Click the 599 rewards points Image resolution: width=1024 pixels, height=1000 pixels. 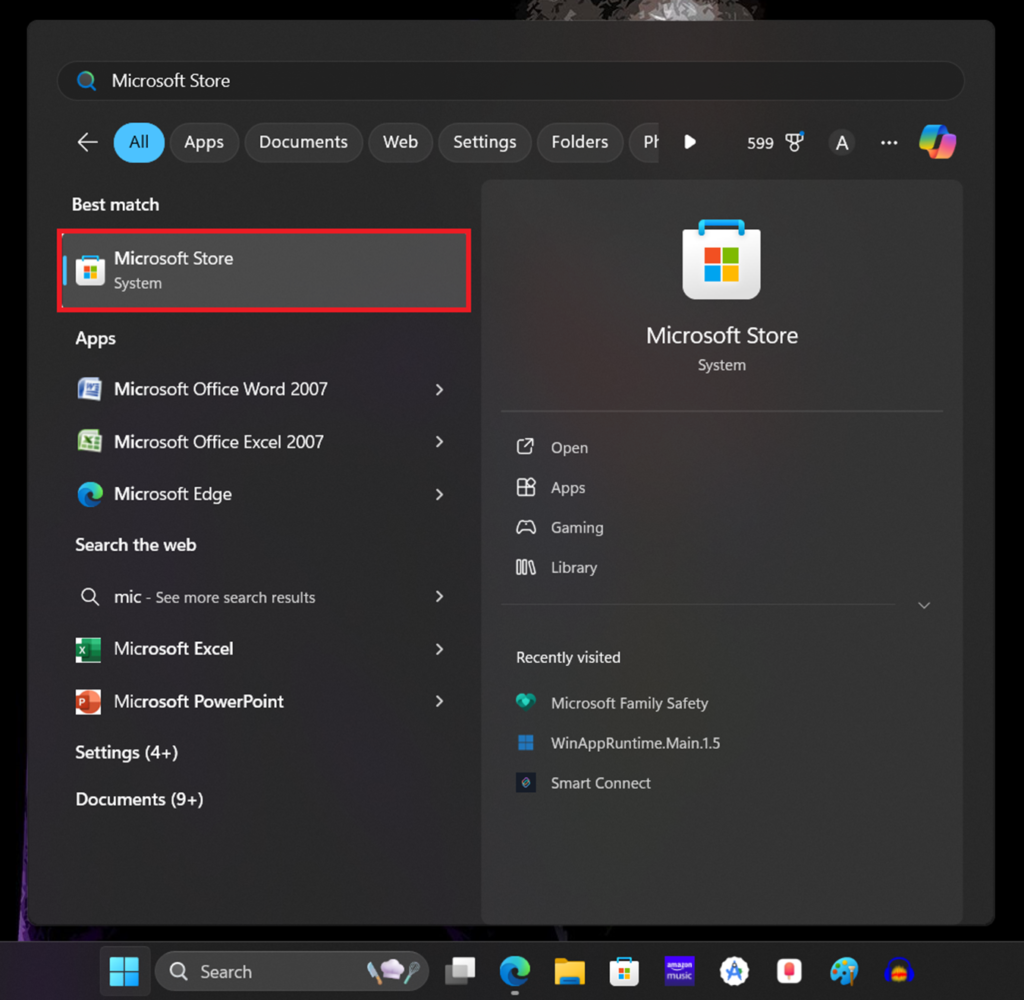[x=760, y=143]
